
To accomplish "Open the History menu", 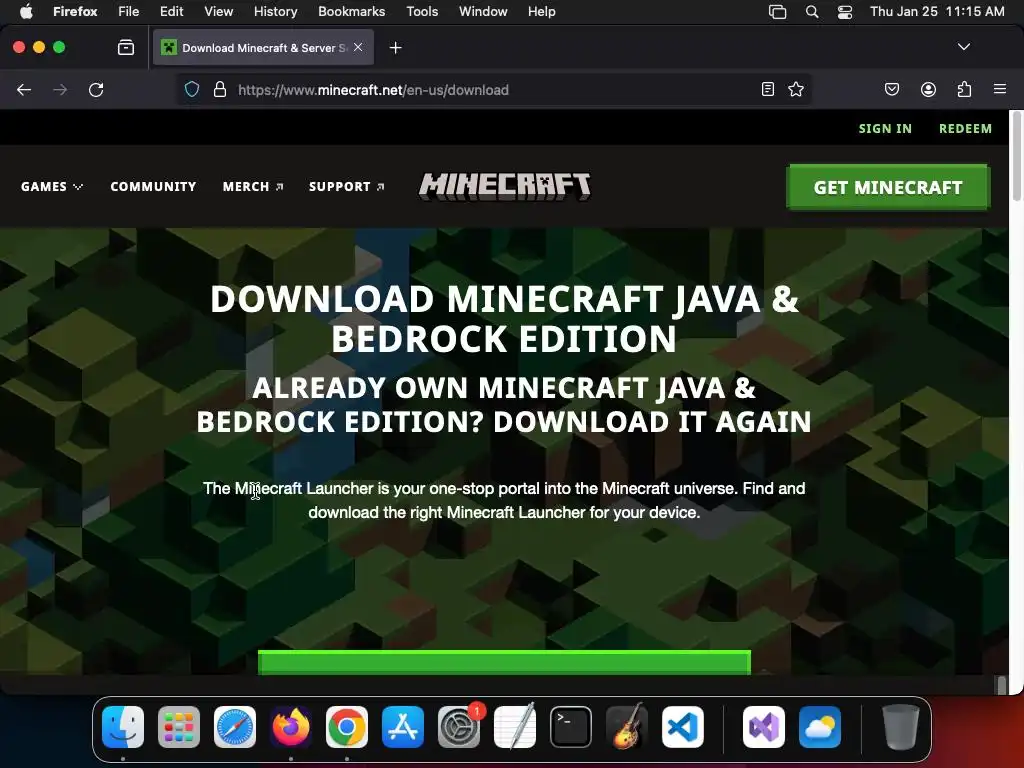I will click(x=275, y=12).
